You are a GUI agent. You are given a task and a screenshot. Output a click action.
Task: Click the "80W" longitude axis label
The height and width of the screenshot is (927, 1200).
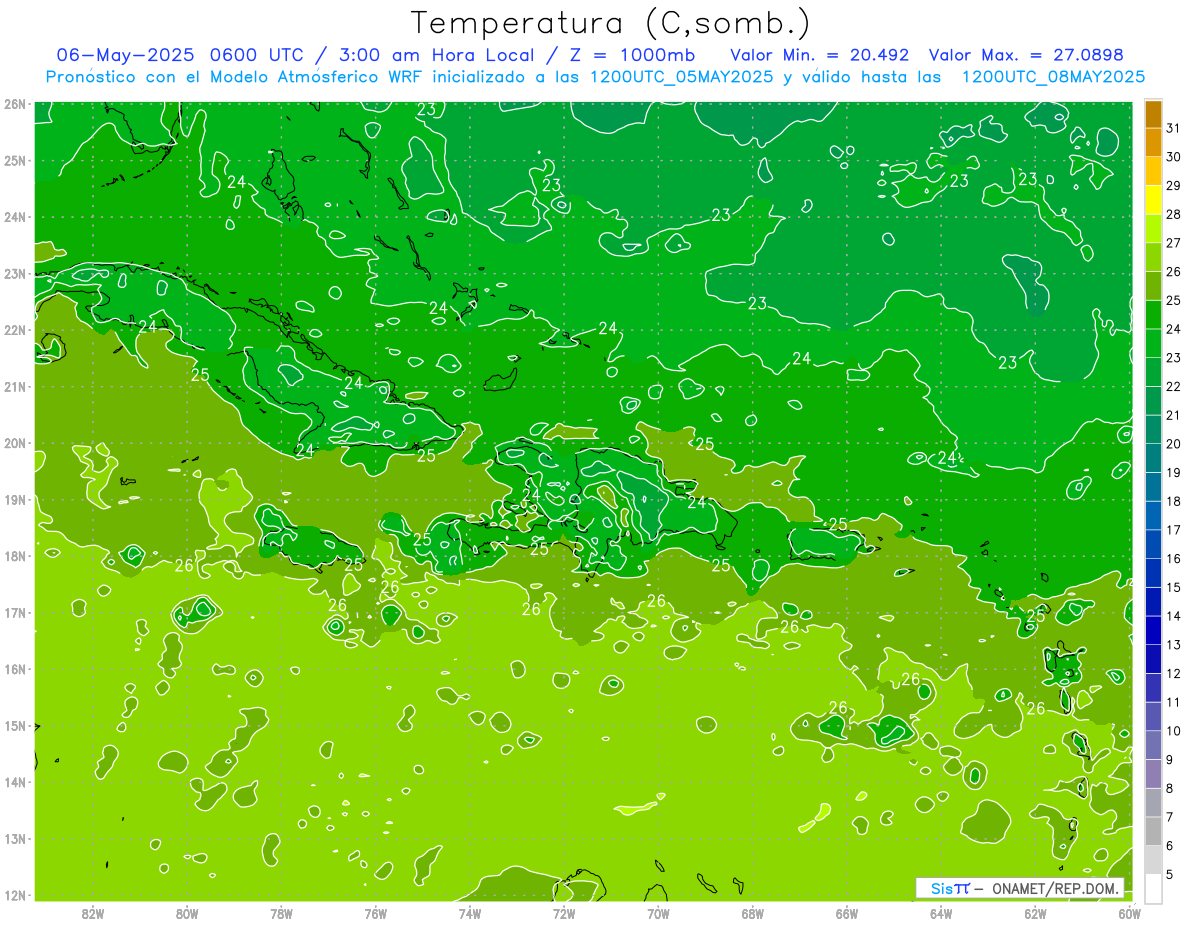coord(187,913)
